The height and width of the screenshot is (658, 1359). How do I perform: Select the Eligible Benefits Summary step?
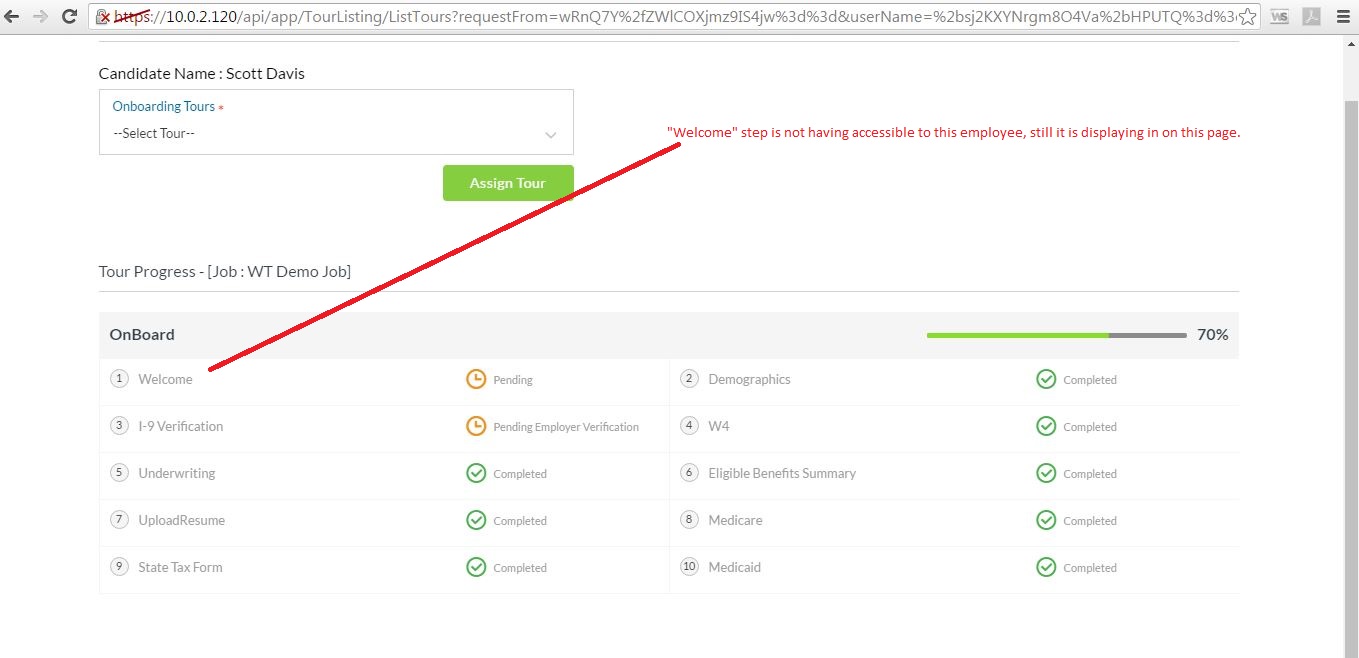(781, 473)
